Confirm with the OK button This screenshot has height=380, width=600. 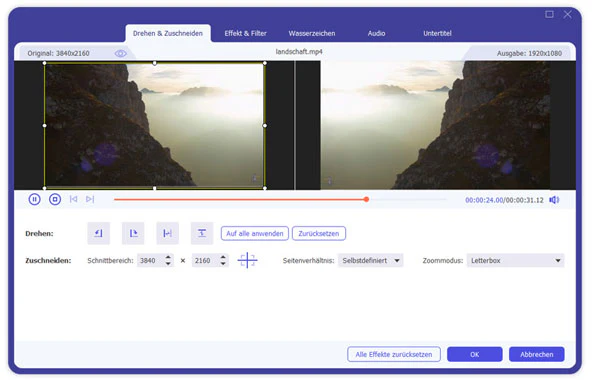(x=474, y=354)
